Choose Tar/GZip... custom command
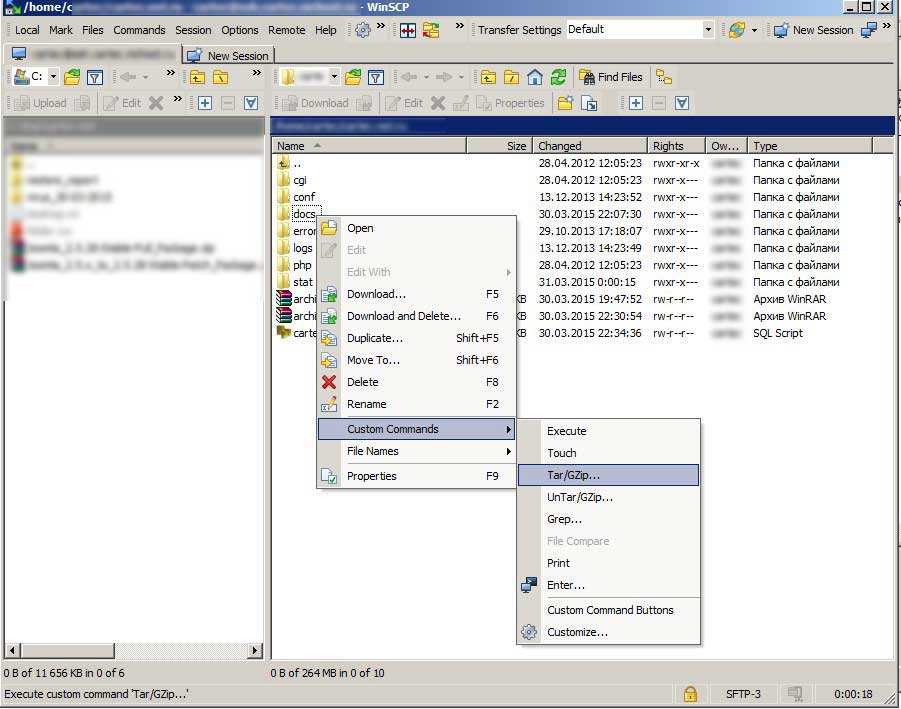901x709 pixels. coord(609,475)
